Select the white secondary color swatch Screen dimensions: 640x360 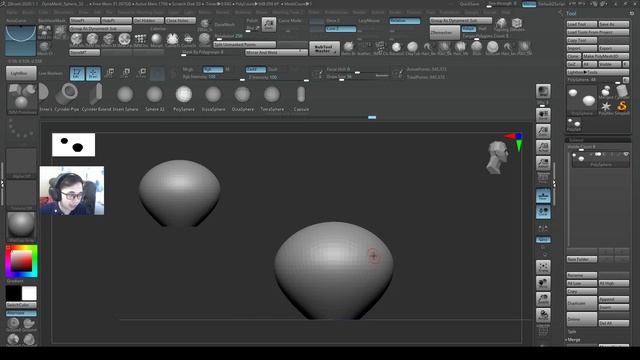[29, 293]
